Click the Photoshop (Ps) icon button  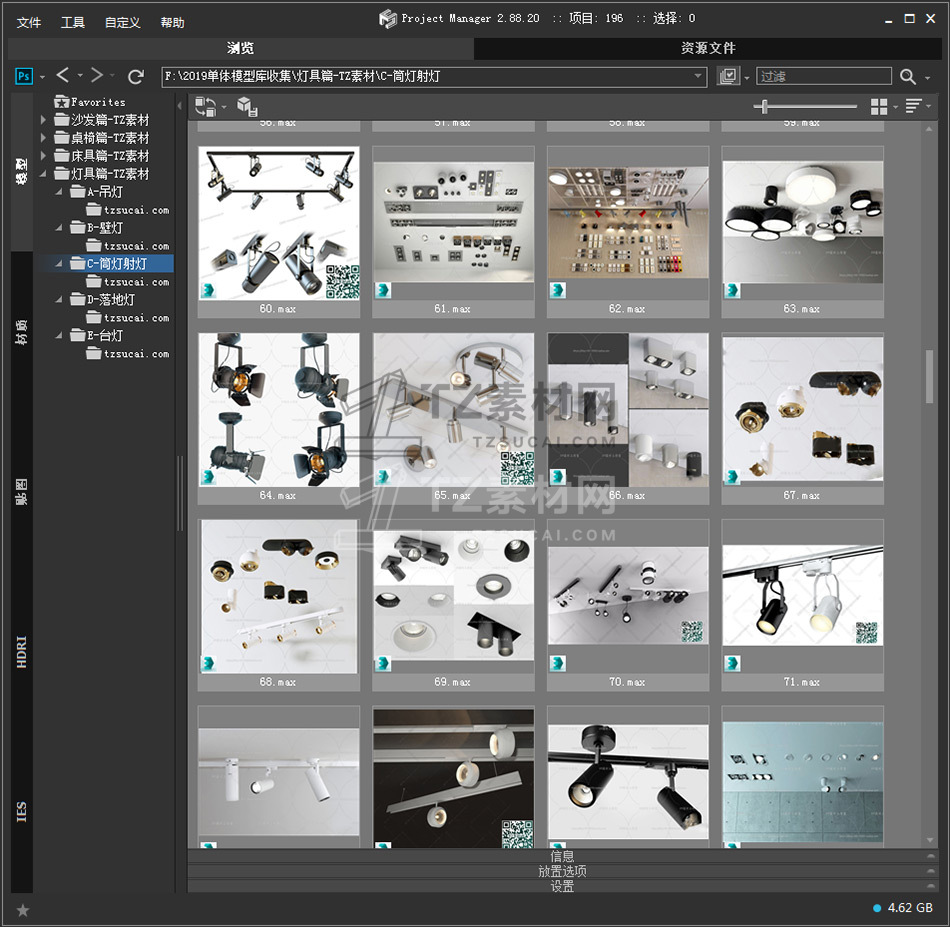(24, 76)
